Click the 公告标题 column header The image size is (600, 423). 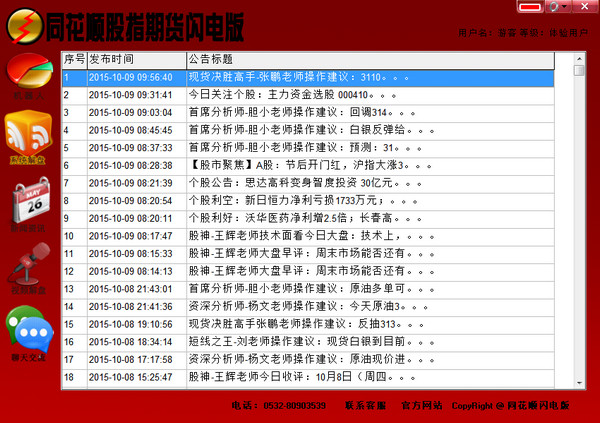click(x=370, y=60)
